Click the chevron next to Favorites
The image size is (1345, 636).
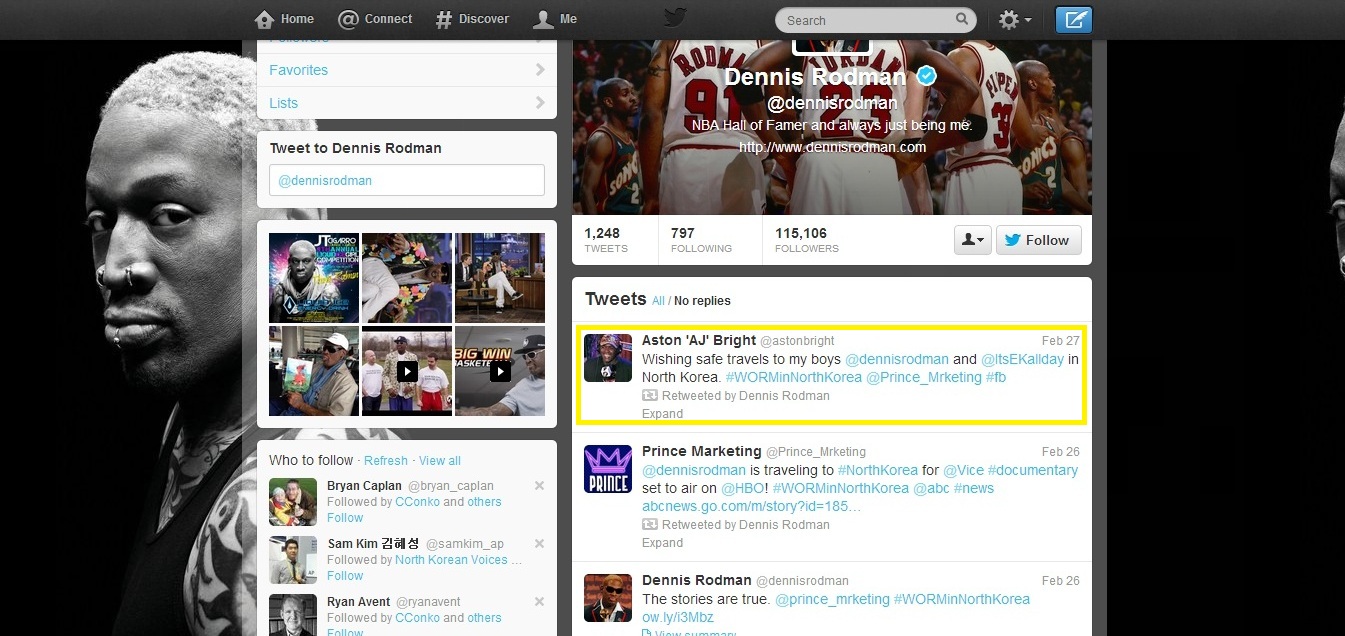pyautogui.click(x=540, y=70)
